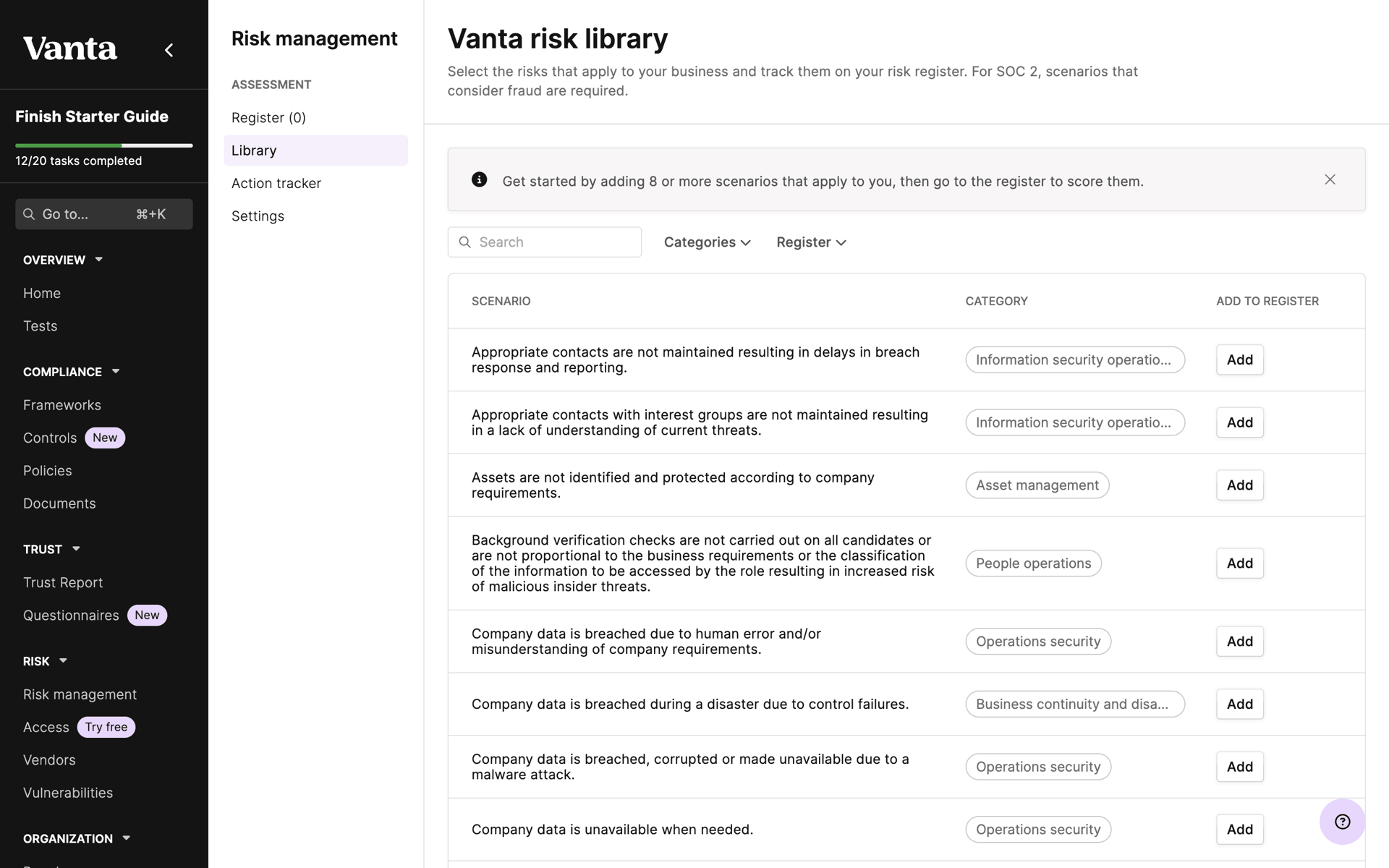The width and height of the screenshot is (1389, 868).
Task: Open Risk management Settings
Action: point(258,216)
